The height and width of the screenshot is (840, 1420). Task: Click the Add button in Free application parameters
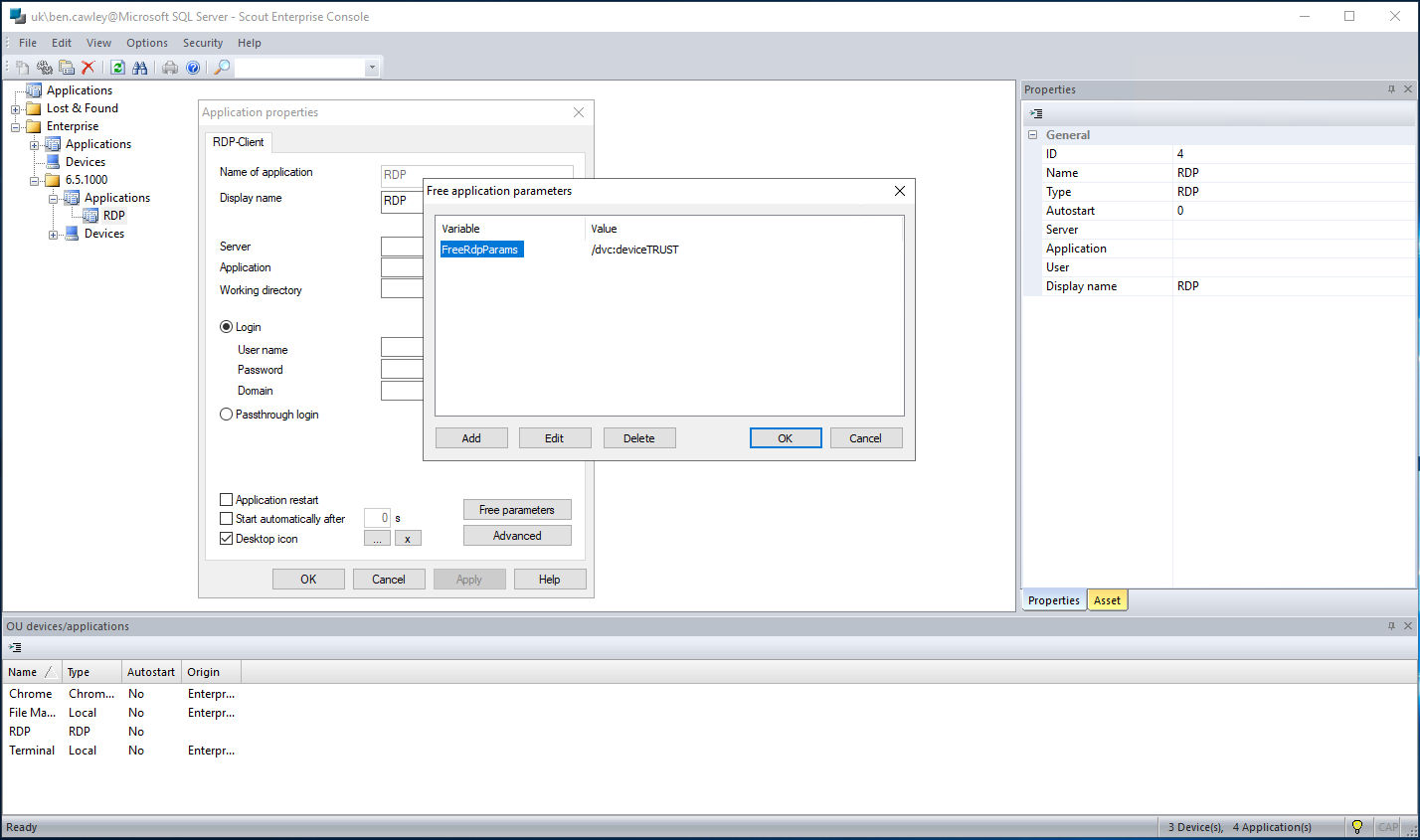(471, 437)
